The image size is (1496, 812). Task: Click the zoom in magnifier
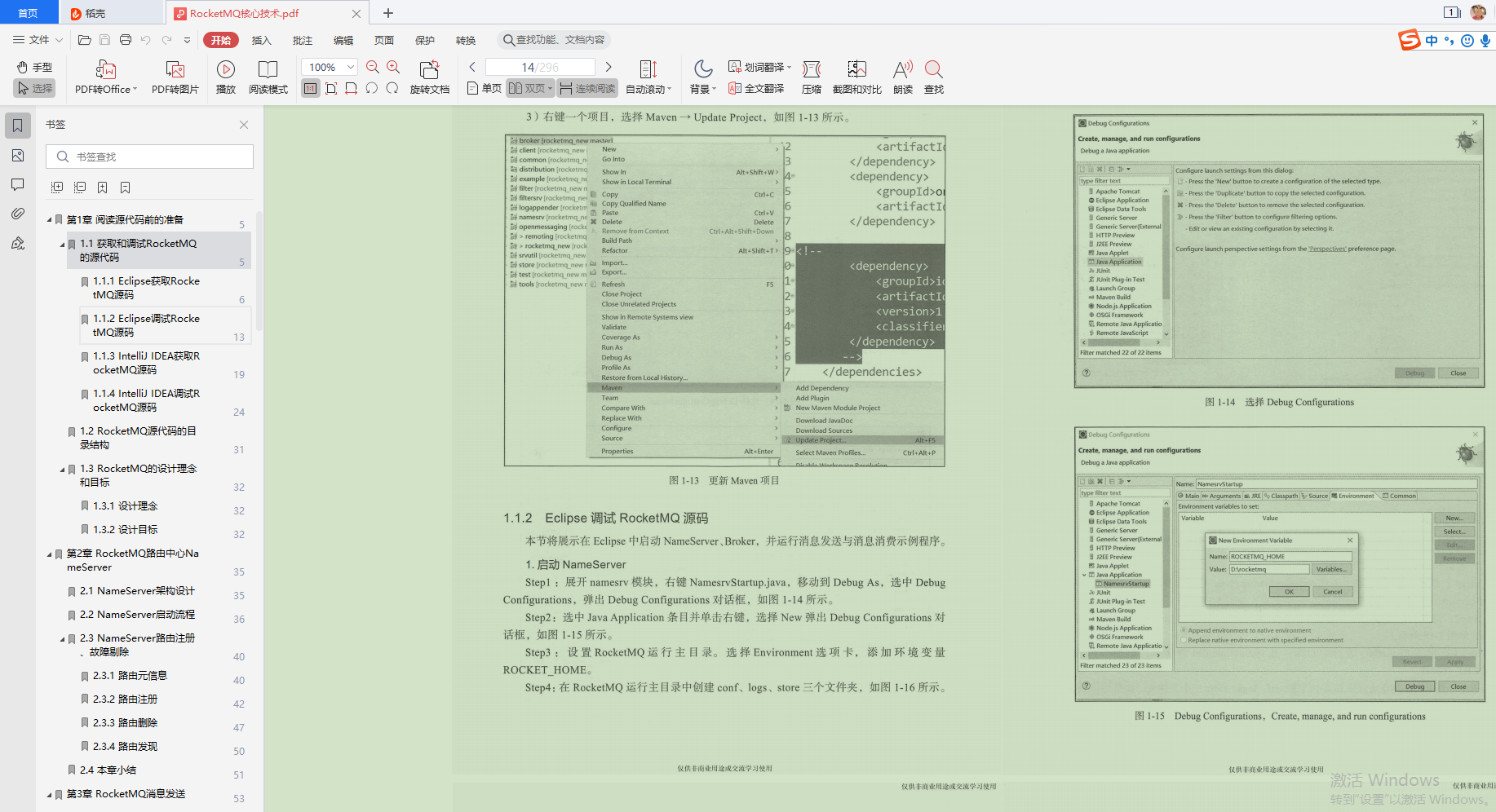click(393, 68)
